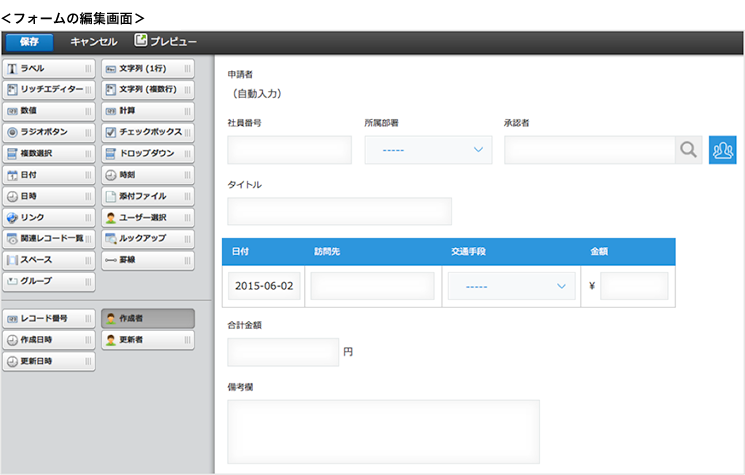Click the magnifier search icon beside 承認者

tap(688, 150)
